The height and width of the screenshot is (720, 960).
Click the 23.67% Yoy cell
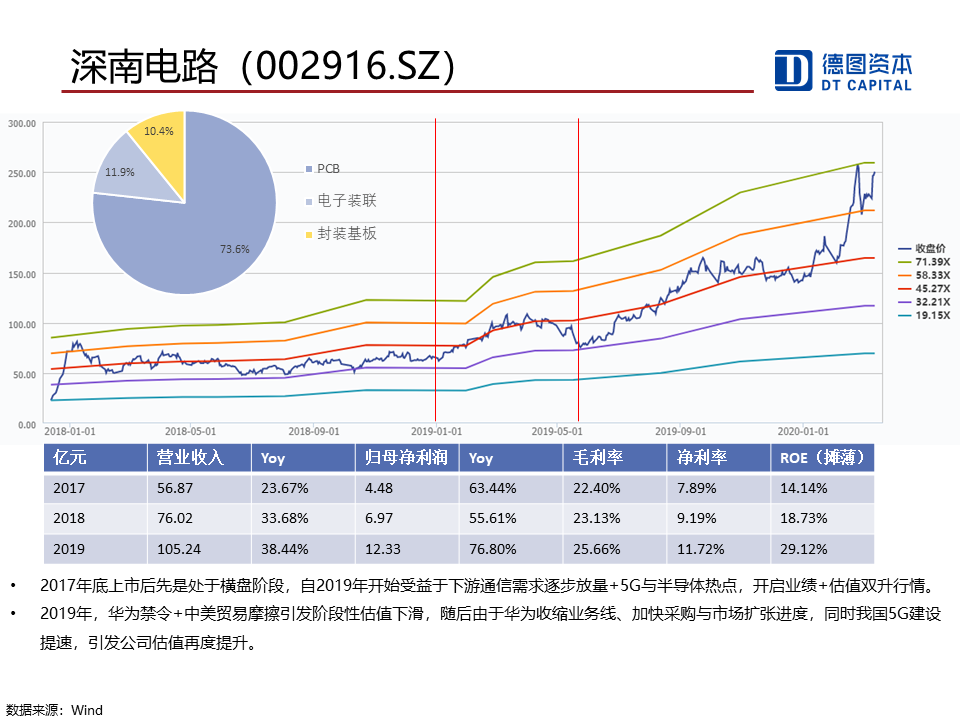tap(304, 488)
